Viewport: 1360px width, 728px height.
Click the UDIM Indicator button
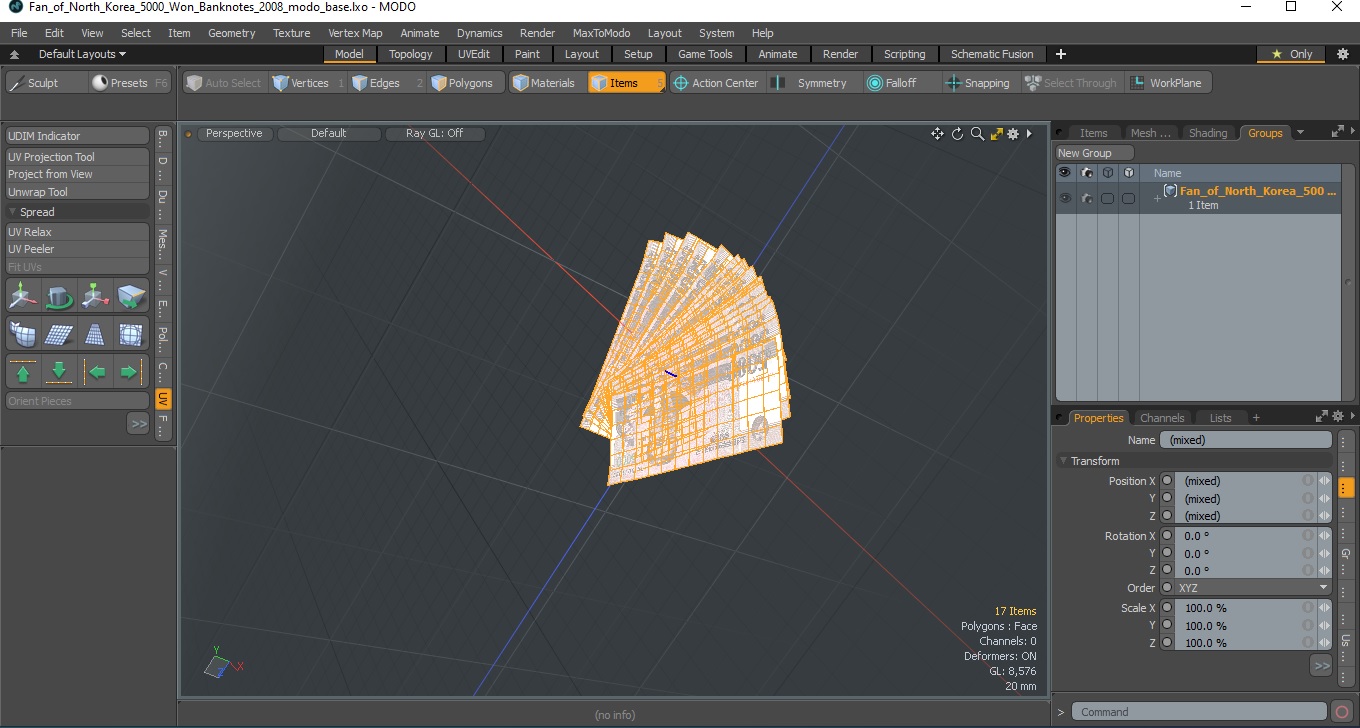pyautogui.click(x=78, y=136)
